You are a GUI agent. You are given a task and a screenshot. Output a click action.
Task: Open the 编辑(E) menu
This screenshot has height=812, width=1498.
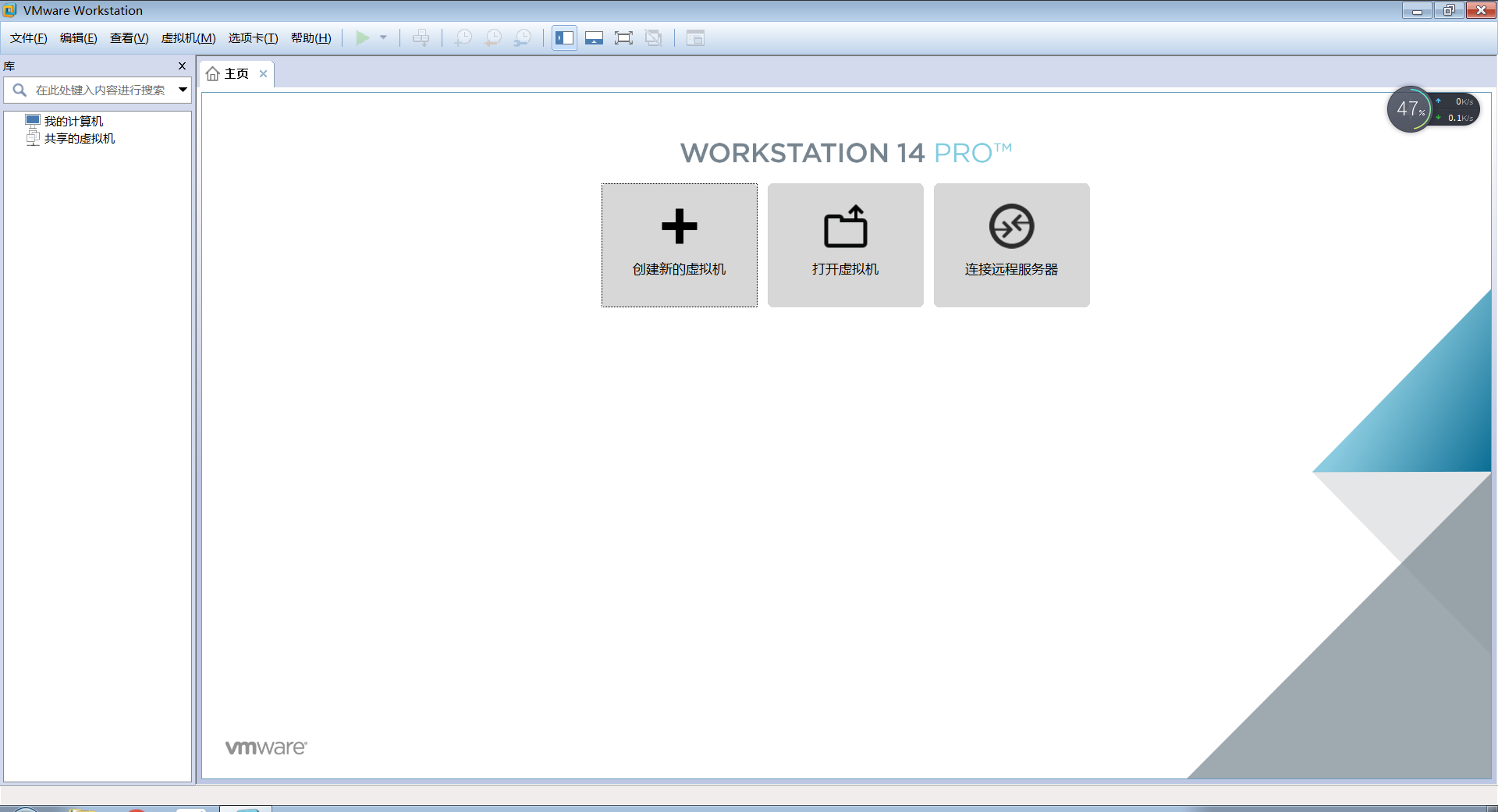click(x=78, y=38)
